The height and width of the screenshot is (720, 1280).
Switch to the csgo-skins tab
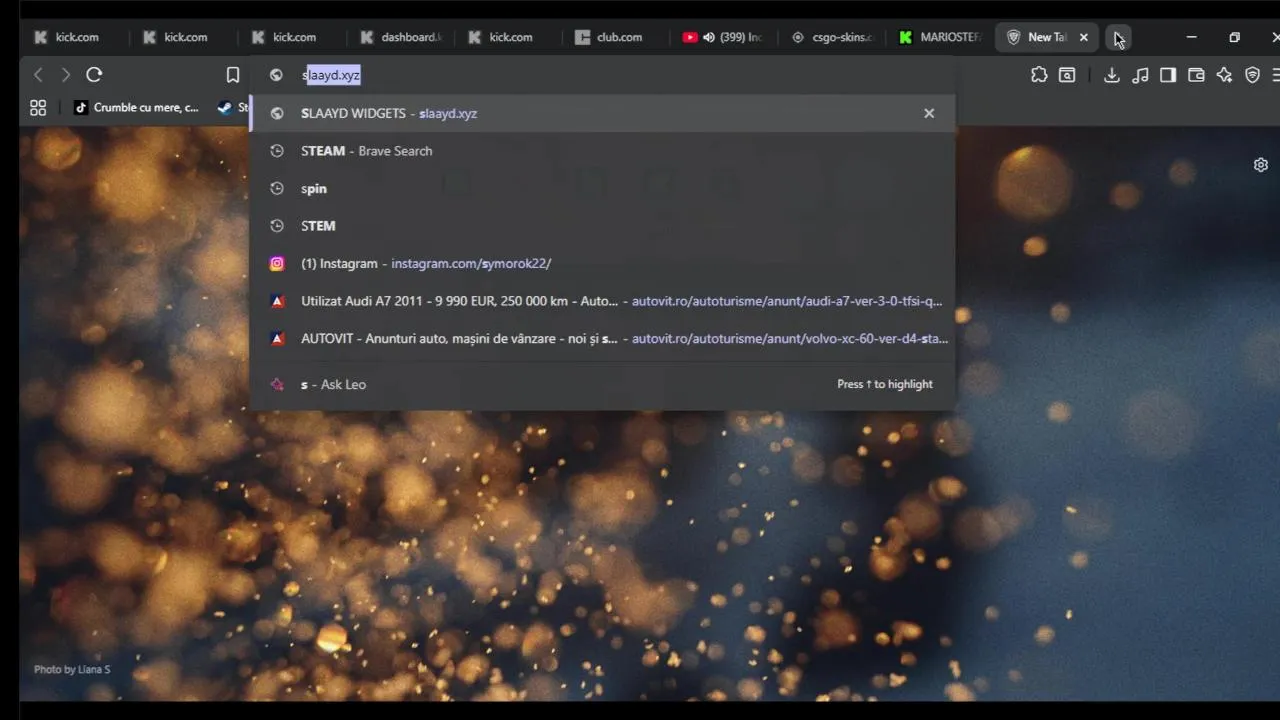point(833,37)
